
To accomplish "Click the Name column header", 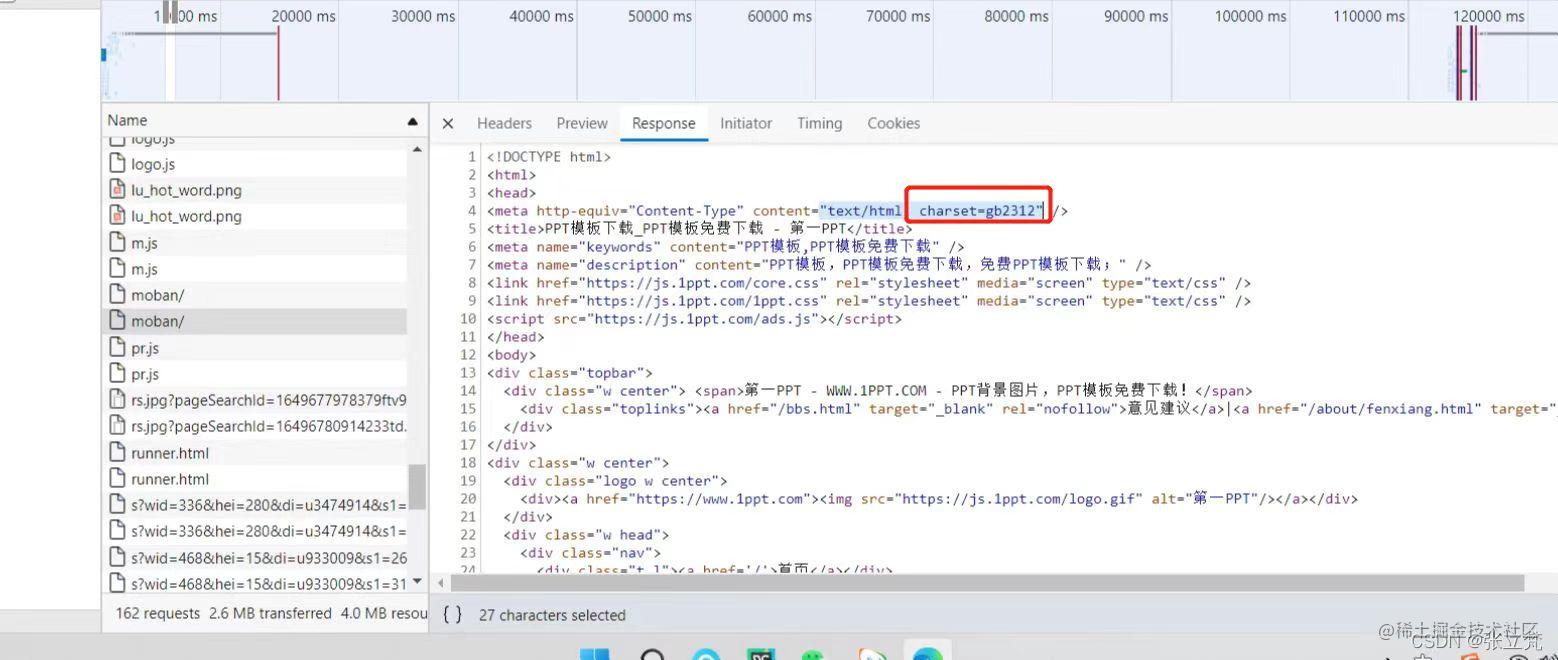I will 264,120.
